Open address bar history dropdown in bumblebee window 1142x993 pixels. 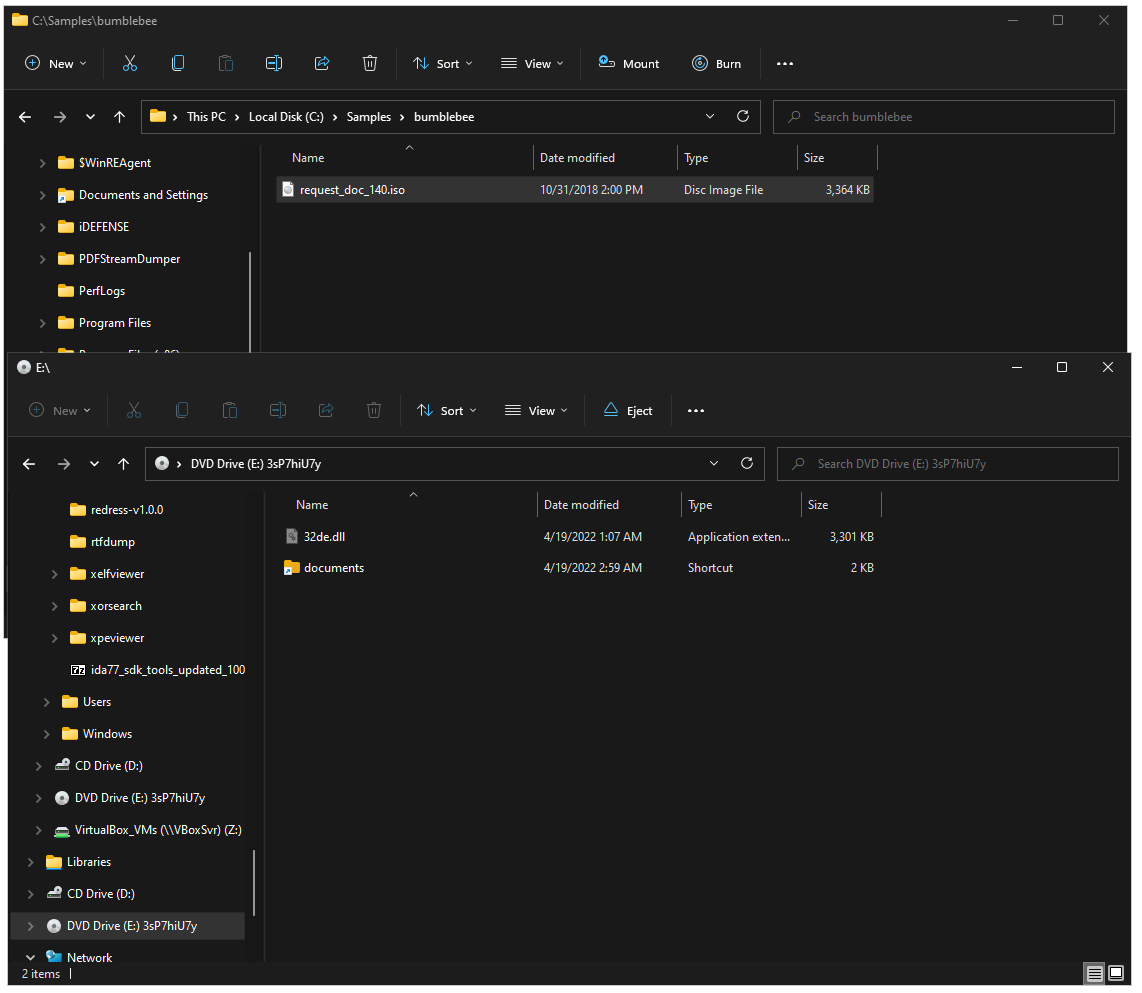pyautogui.click(x=710, y=117)
